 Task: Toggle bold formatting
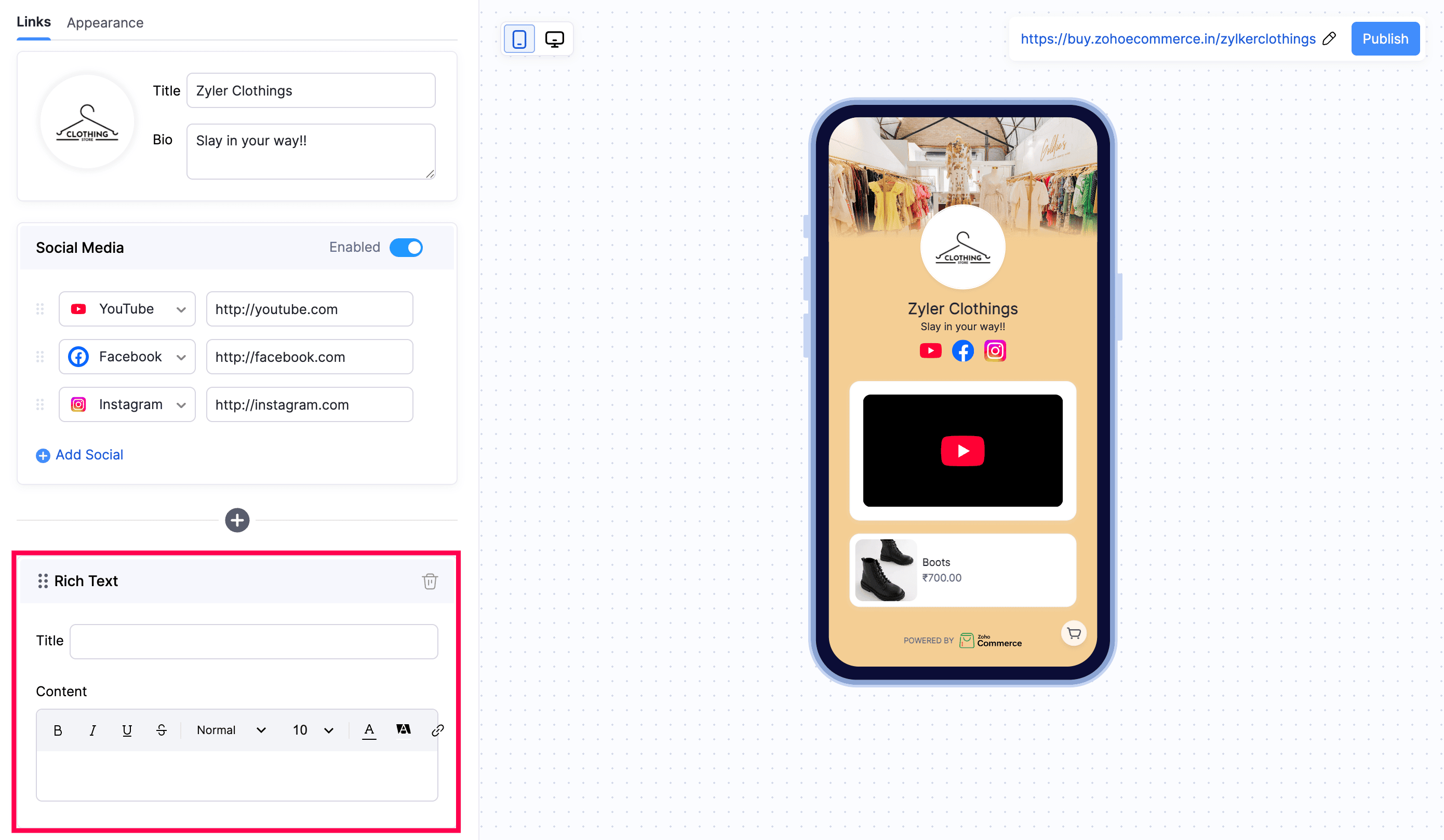pyautogui.click(x=58, y=730)
